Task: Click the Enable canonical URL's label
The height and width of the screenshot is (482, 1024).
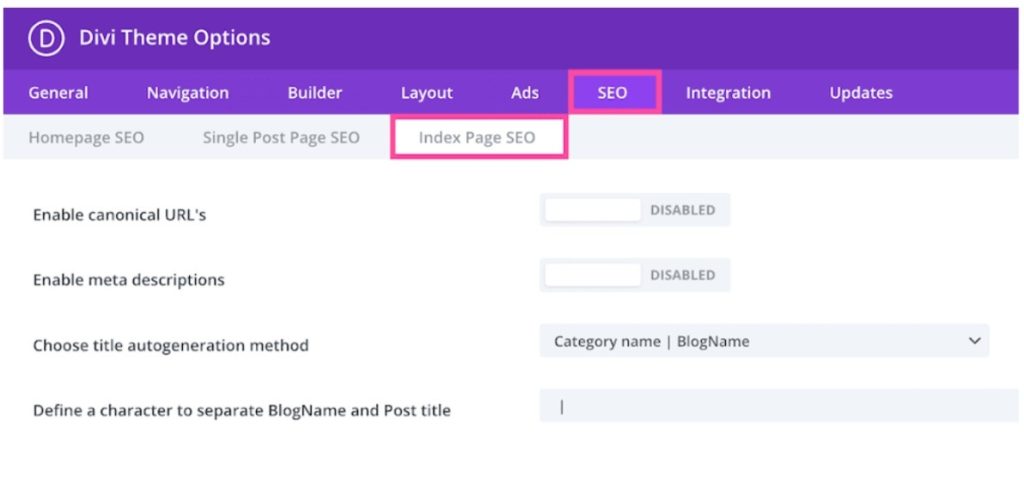Action: [120, 214]
